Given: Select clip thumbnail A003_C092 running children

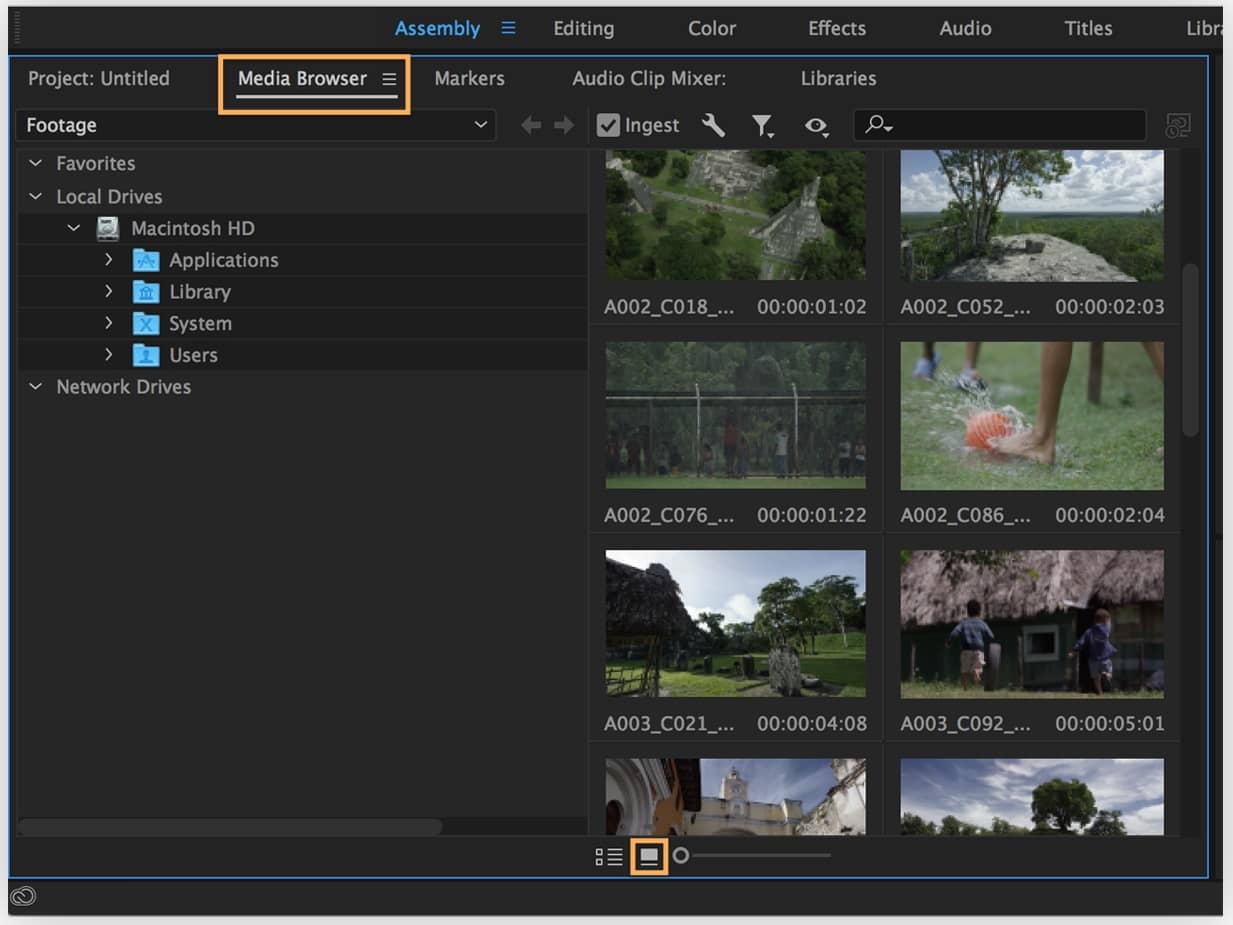Looking at the screenshot, I should coord(1032,623).
